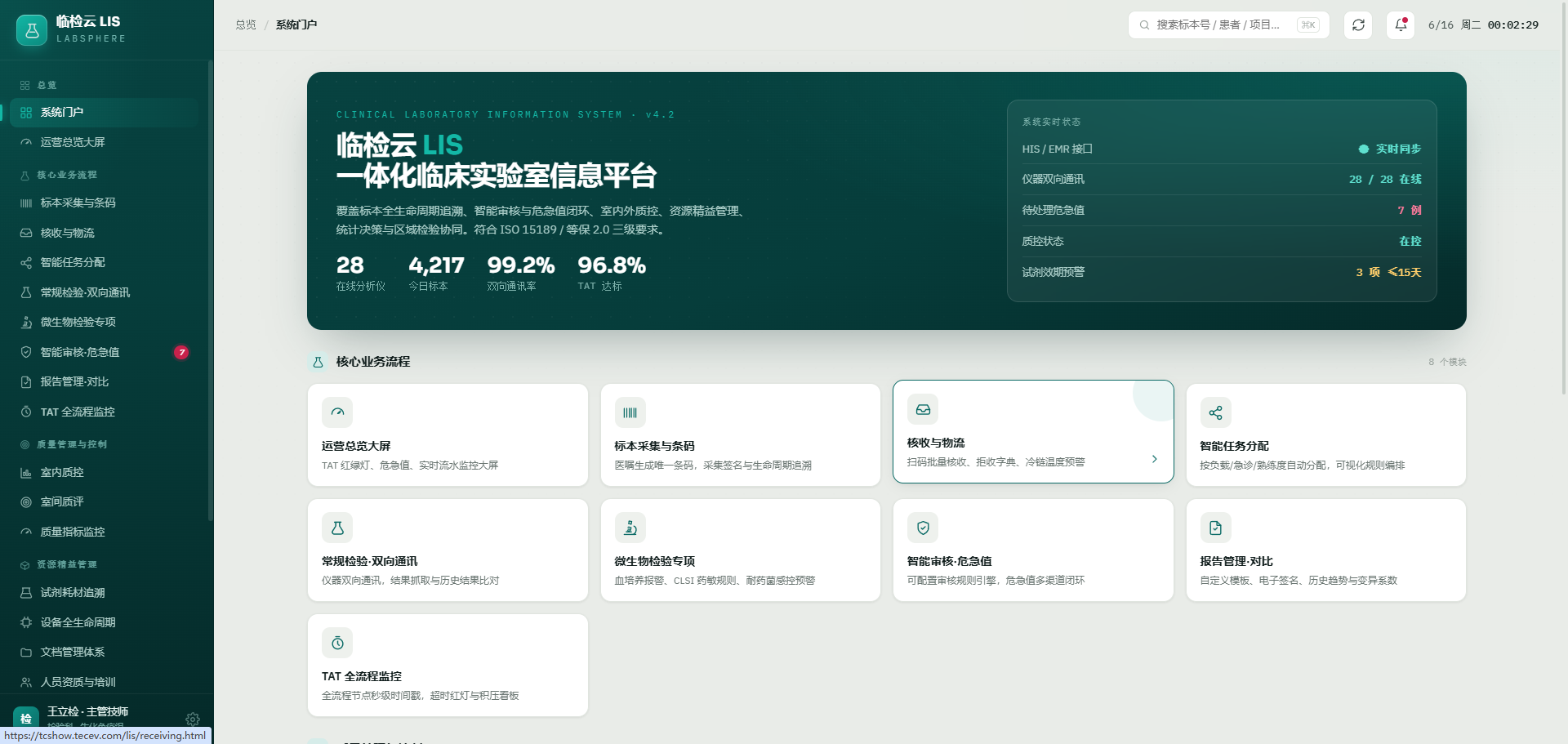Click the shield icon on 智能审核·危急值 card
Image resolution: width=1568 pixels, height=744 pixels.
click(x=923, y=528)
